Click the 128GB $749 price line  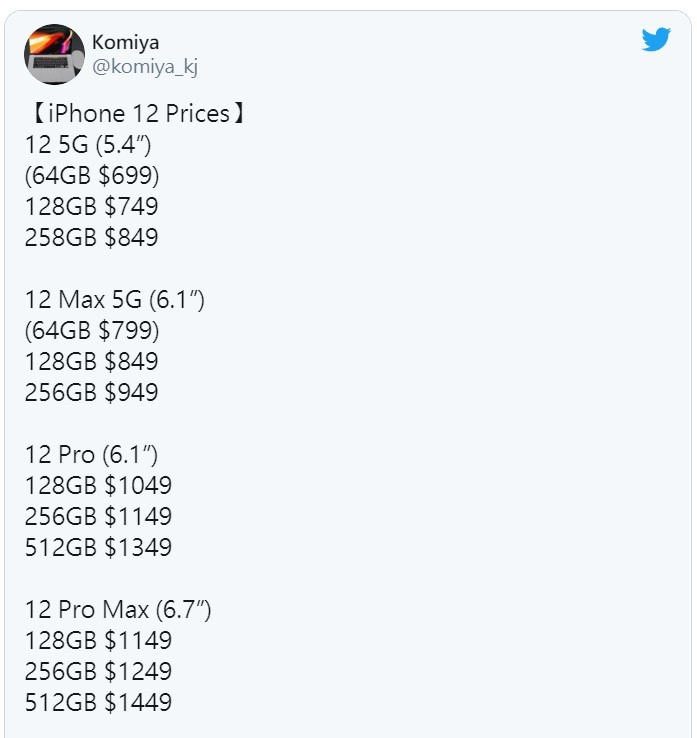(x=92, y=207)
